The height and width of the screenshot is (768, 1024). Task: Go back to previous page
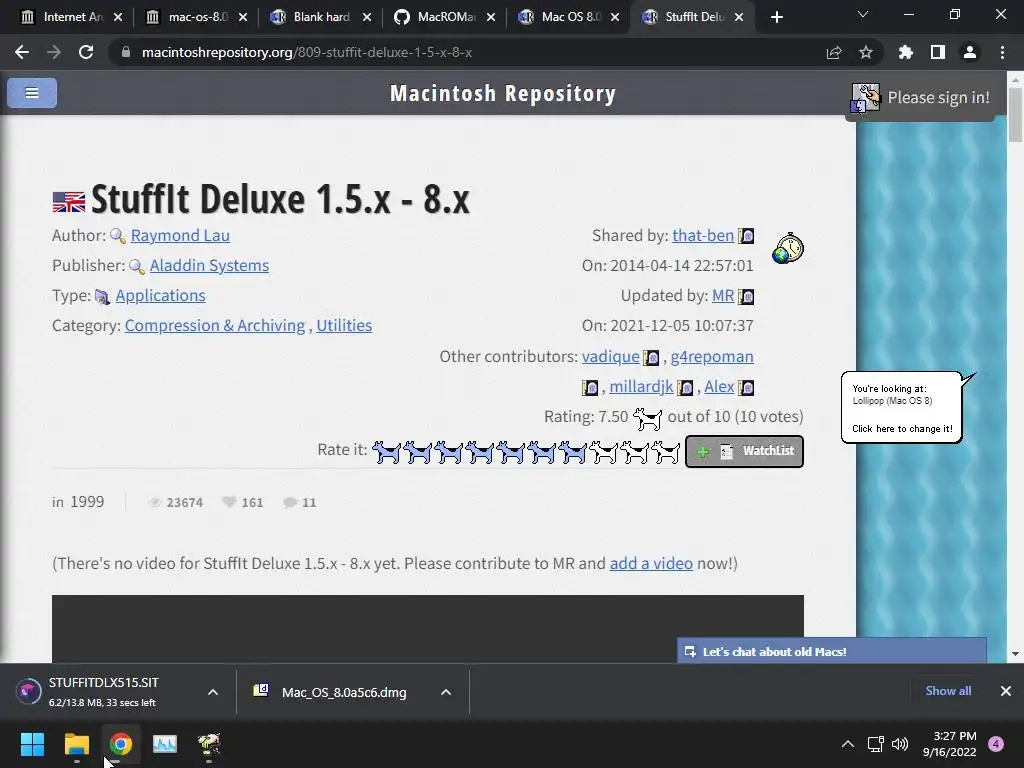click(22, 52)
